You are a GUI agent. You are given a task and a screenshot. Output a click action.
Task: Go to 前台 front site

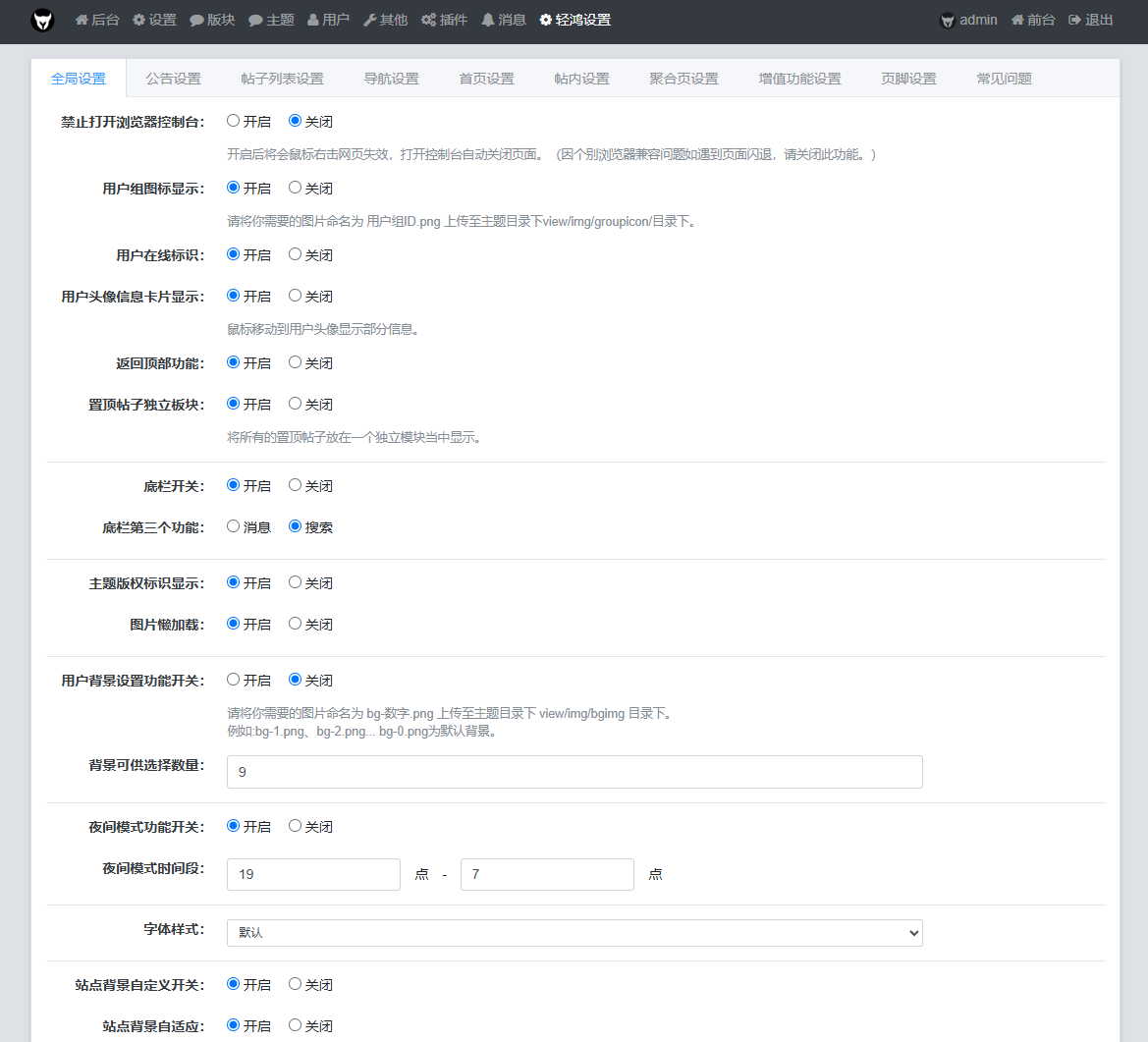pos(1033,20)
